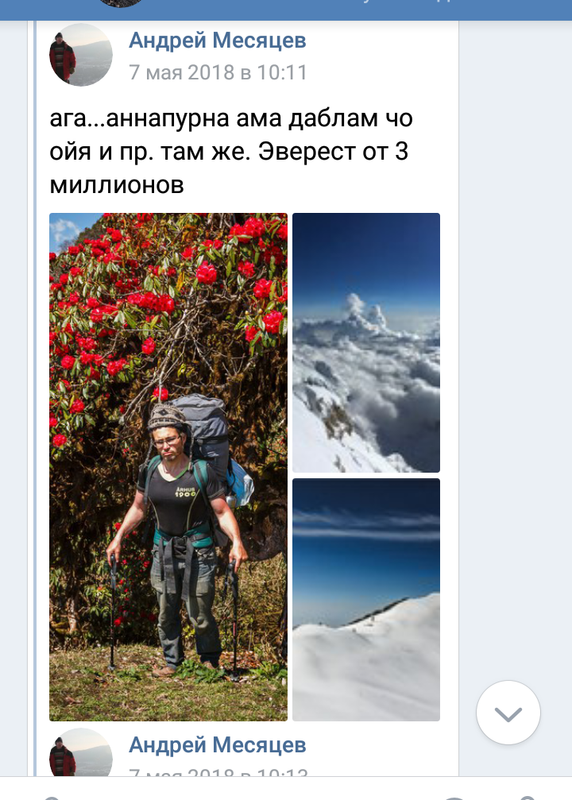
Task: Open first Андрей Месяцев comment avatar
Action: click(x=81, y=55)
